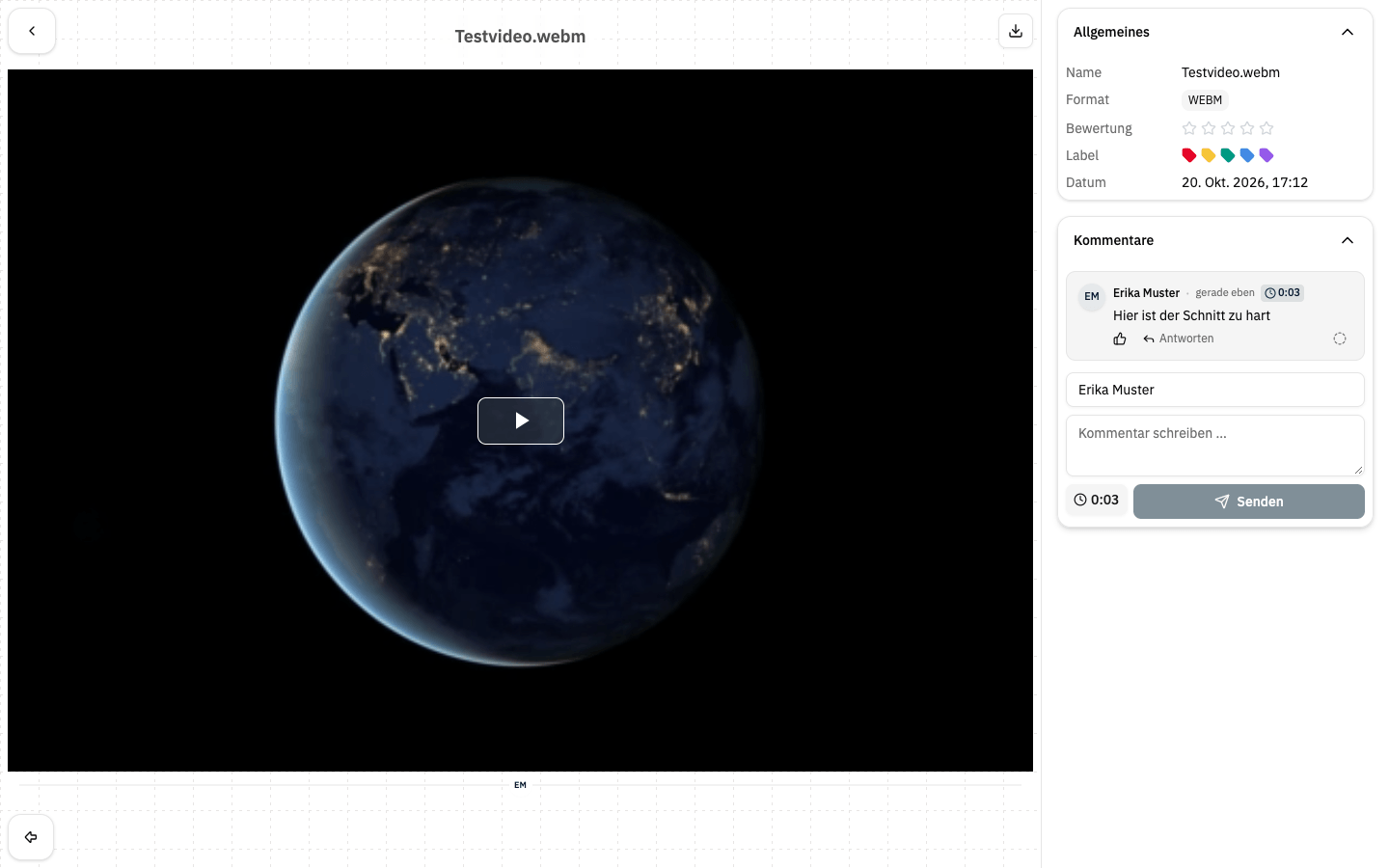Play the Earth video
Image resolution: width=1389 pixels, height=868 pixels.
pyautogui.click(x=521, y=420)
